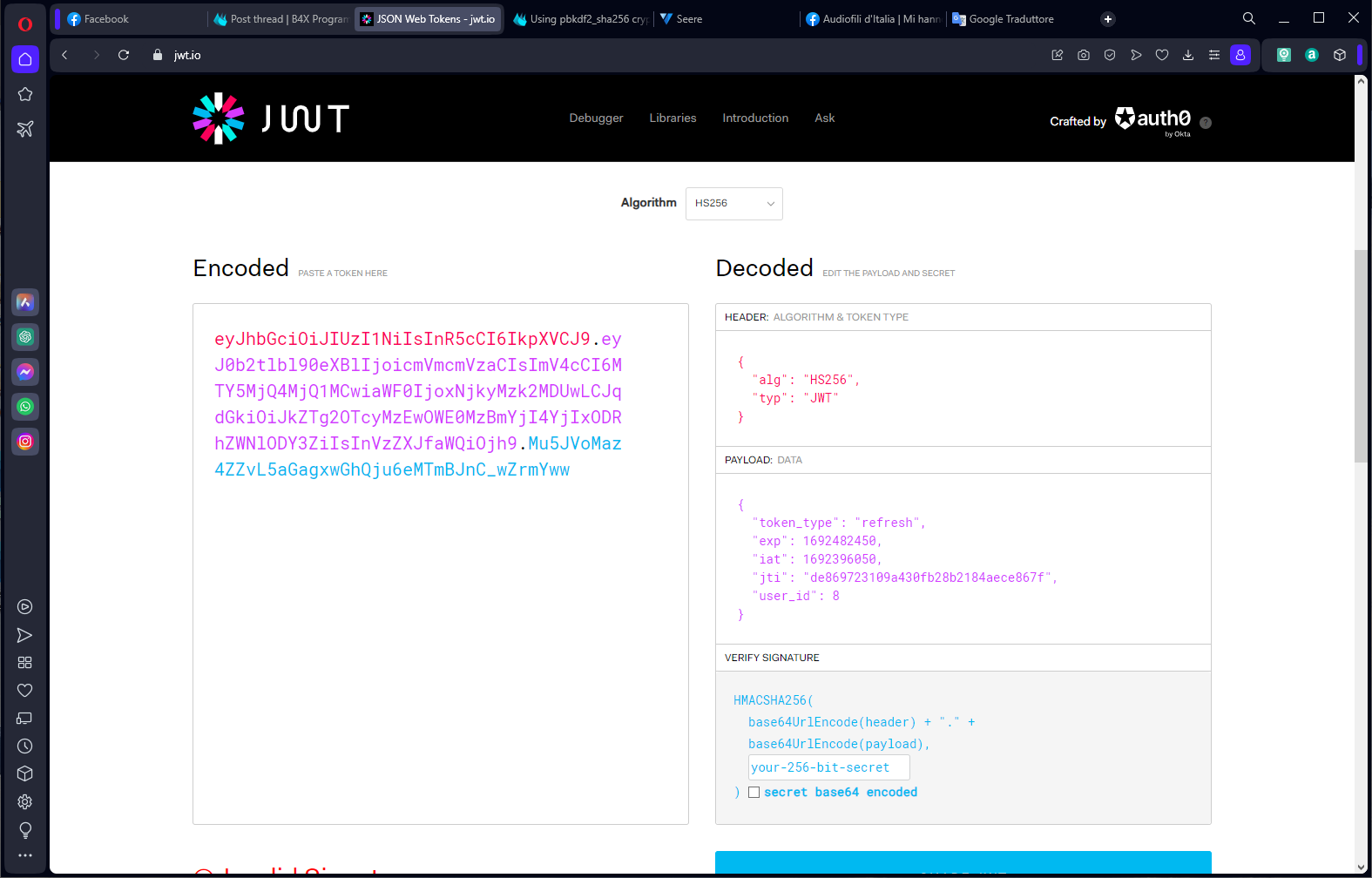Open downloads from the address bar

[x=1188, y=55]
